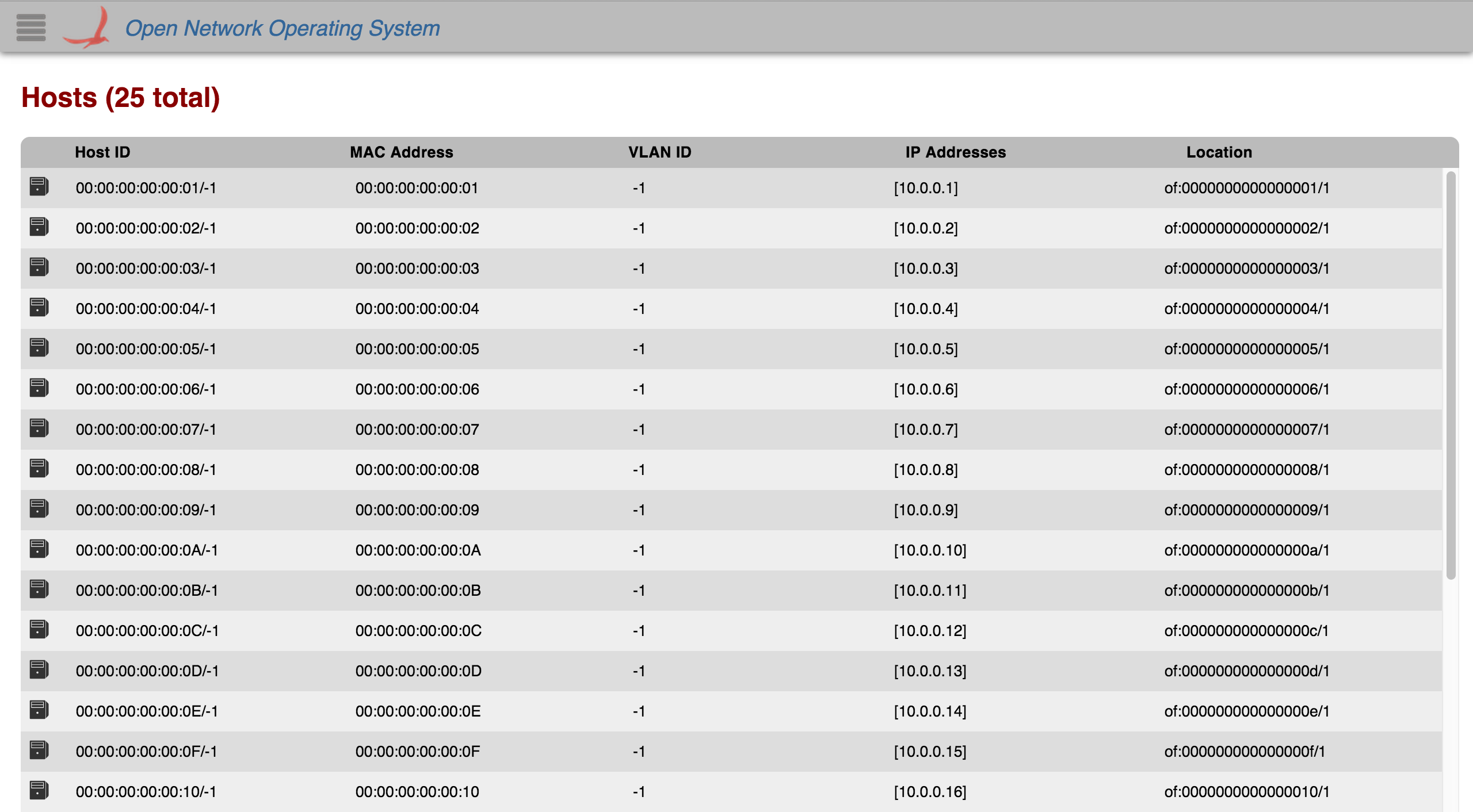Click host icon for 00:00:00:00:00:0F/-1
The image size is (1473, 812).
point(39,750)
